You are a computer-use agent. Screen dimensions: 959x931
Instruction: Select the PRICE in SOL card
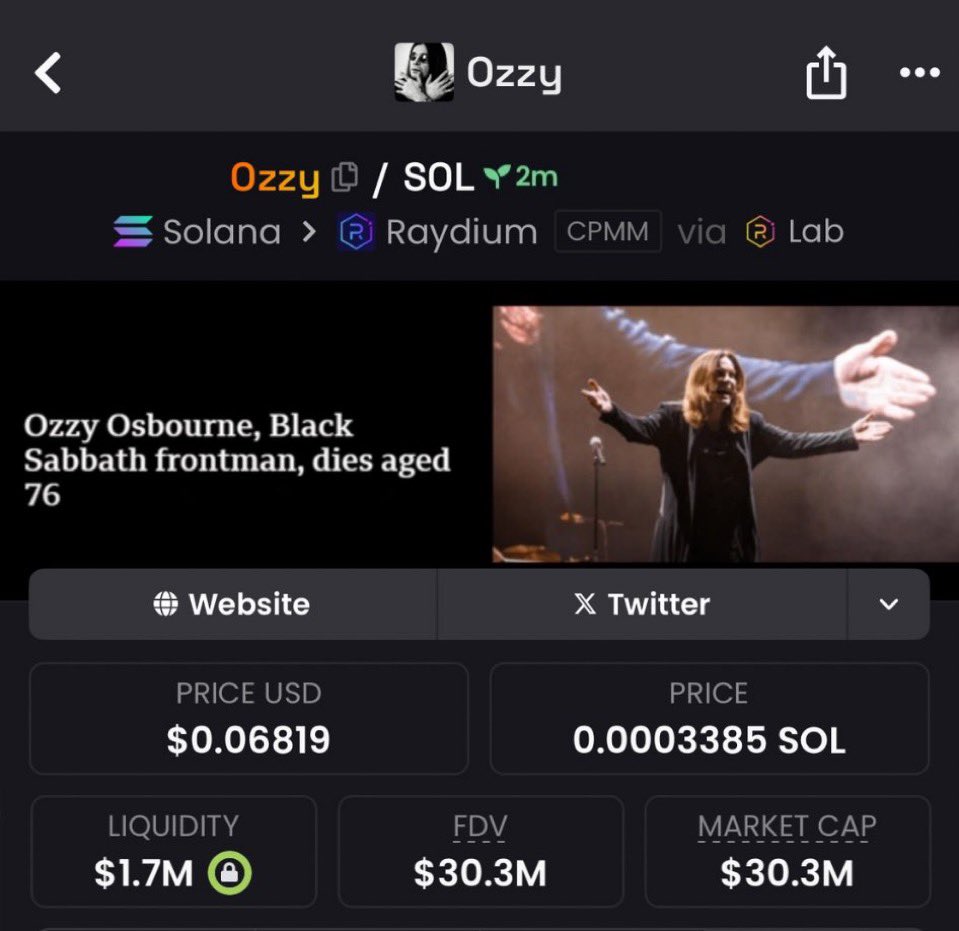tap(709, 719)
